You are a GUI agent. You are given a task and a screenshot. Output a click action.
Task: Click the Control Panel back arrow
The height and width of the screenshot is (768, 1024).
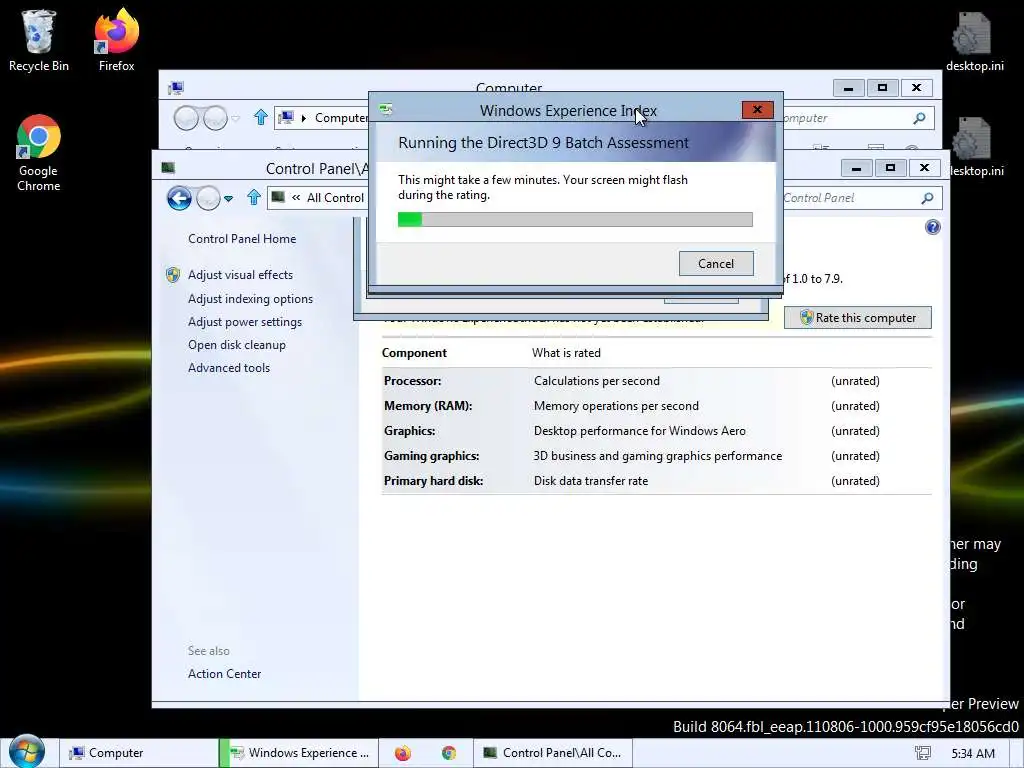tap(179, 198)
